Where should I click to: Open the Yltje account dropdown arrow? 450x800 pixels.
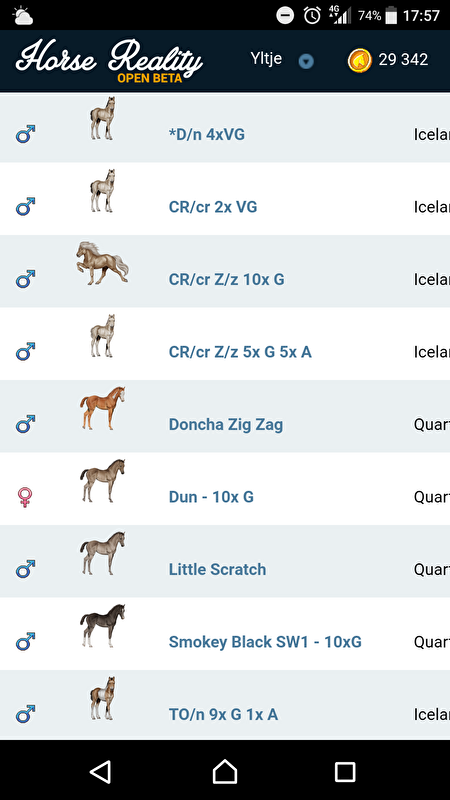click(306, 62)
